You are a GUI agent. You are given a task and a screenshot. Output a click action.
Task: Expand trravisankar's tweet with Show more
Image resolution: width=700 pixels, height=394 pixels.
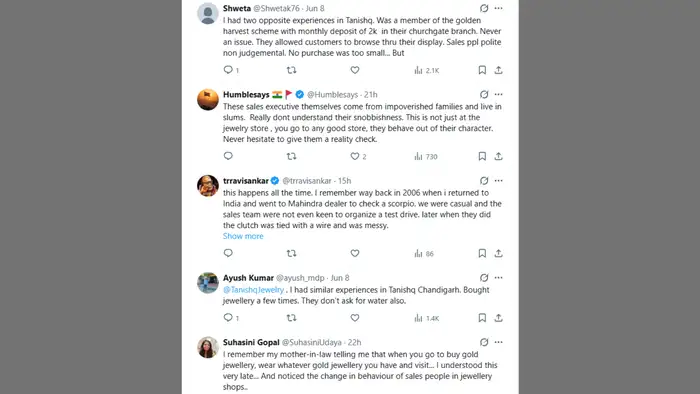coord(243,236)
